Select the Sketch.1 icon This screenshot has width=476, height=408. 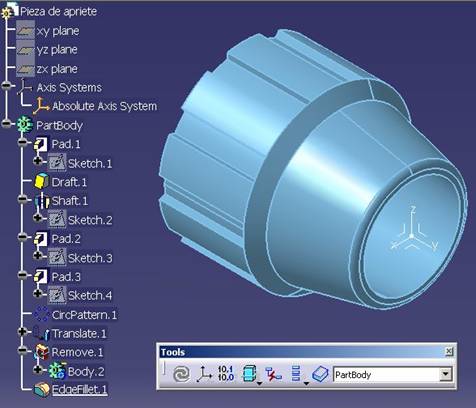[x=57, y=163]
